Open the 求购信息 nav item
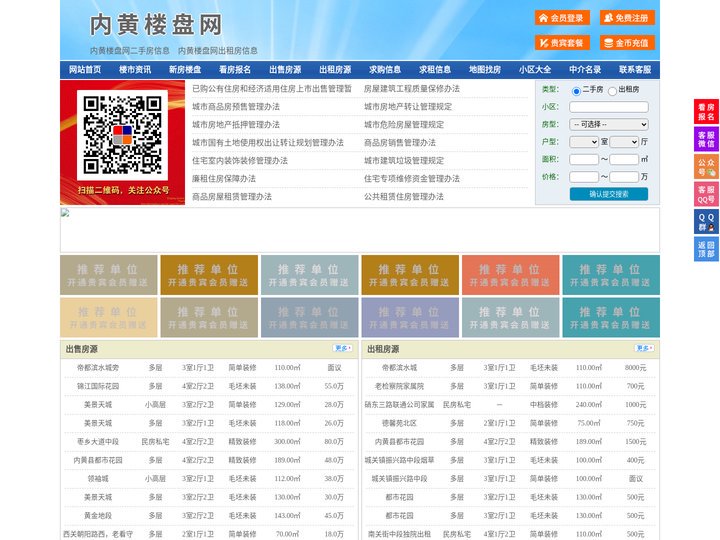This screenshot has width=720, height=540. click(x=385, y=70)
